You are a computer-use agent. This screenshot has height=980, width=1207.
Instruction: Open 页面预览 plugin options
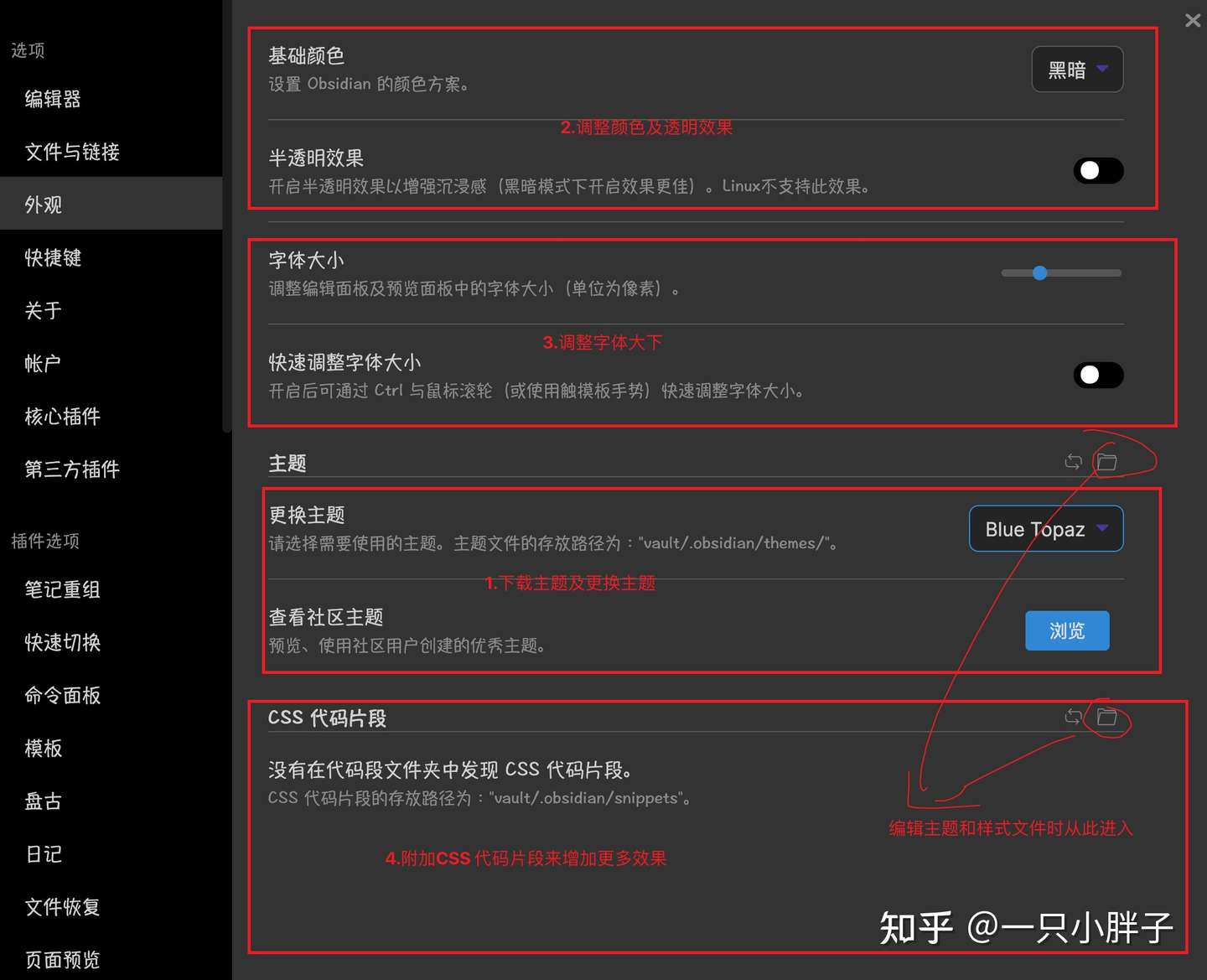click(x=111, y=959)
